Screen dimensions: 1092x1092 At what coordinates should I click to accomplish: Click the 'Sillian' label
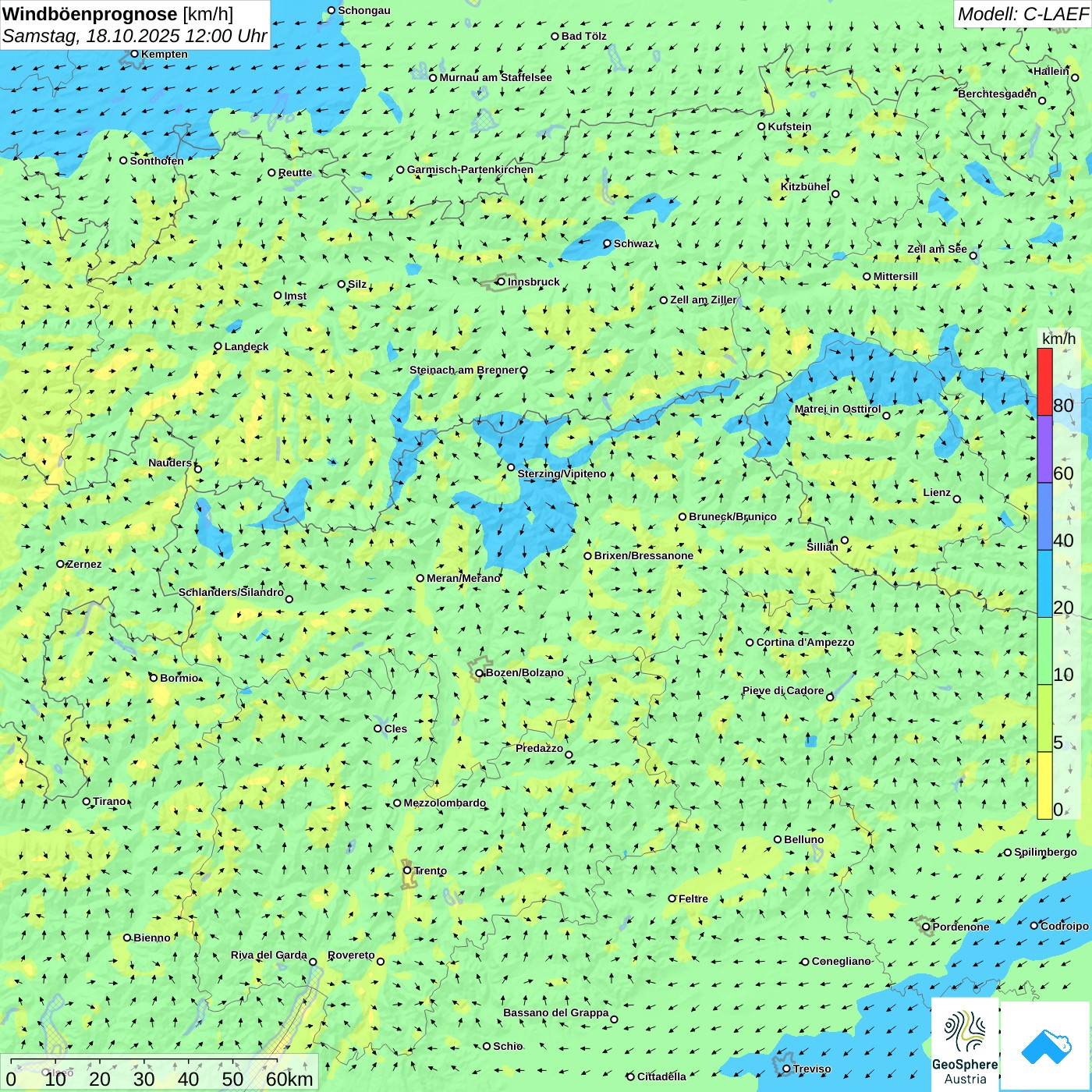[822, 547]
